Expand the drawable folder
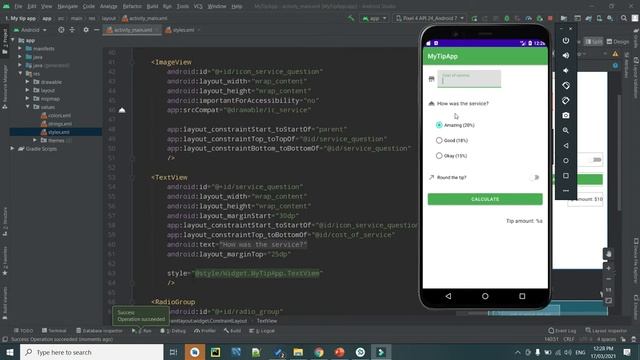 coord(27,82)
